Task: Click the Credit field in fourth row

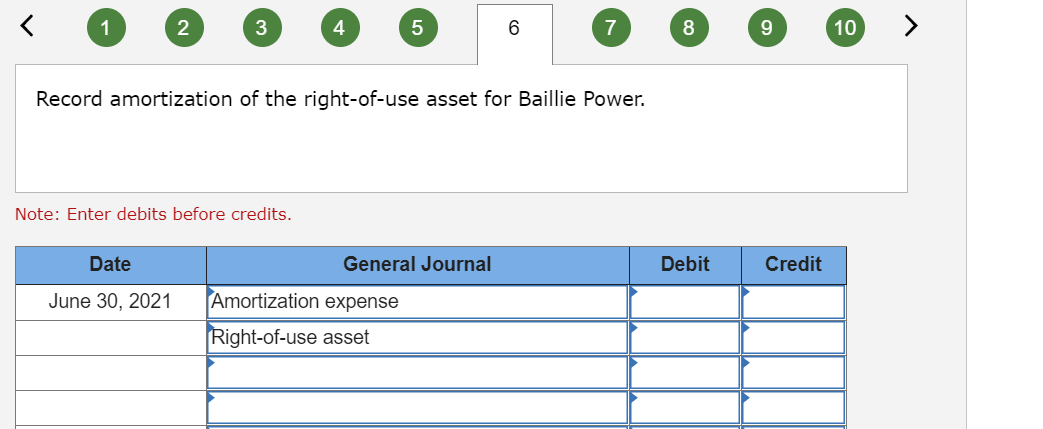Action: (x=794, y=408)
